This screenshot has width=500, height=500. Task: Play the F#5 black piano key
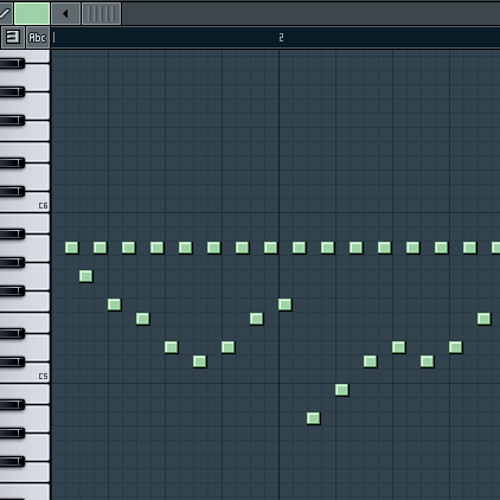tap(12, 291)
